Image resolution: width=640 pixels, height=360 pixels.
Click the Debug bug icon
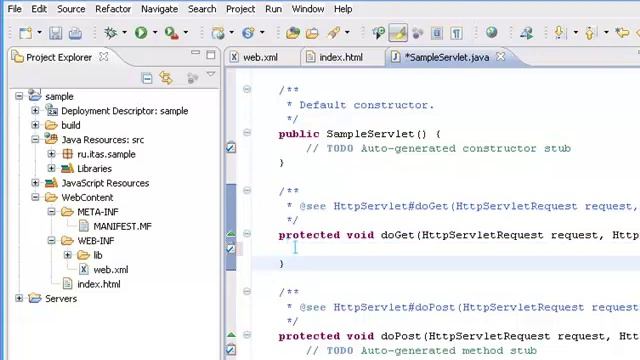click(111, 33)
